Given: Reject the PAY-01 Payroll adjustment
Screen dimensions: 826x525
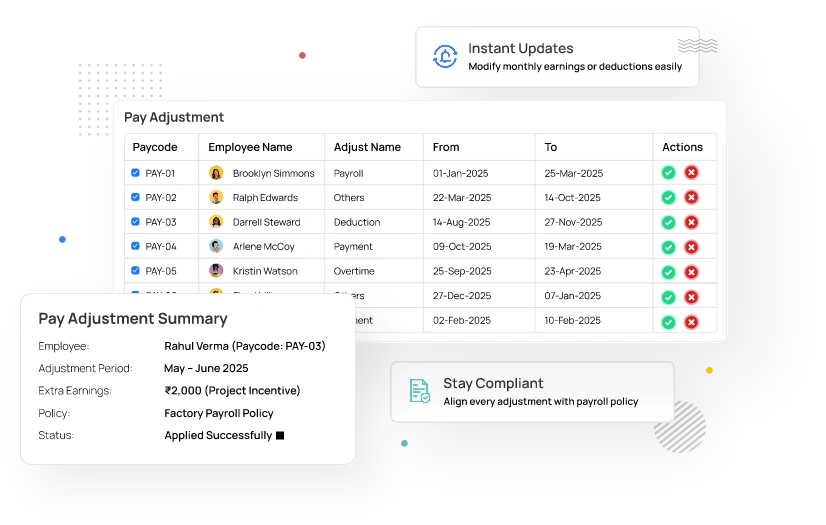Looking at the screenshot, I should click(x=691, y=173).
